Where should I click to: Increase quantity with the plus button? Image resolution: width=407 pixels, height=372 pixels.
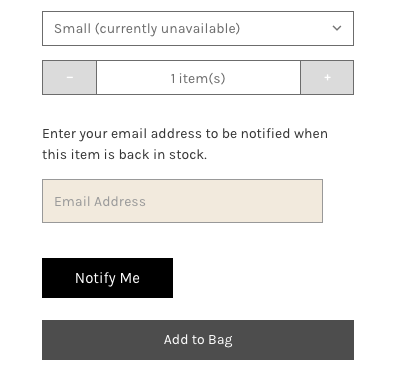click(327, 78)
